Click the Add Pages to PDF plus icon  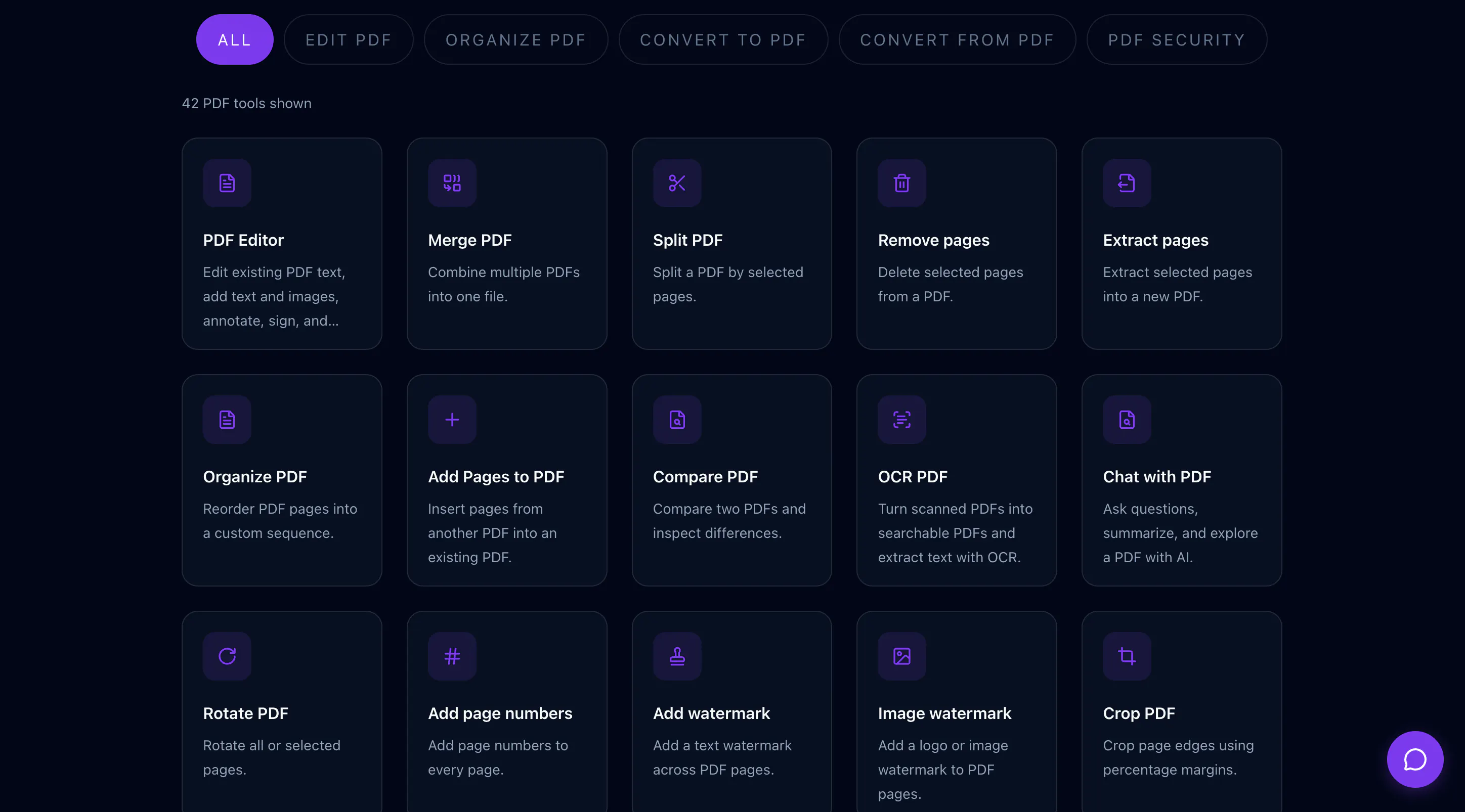[x=452, y=419]
